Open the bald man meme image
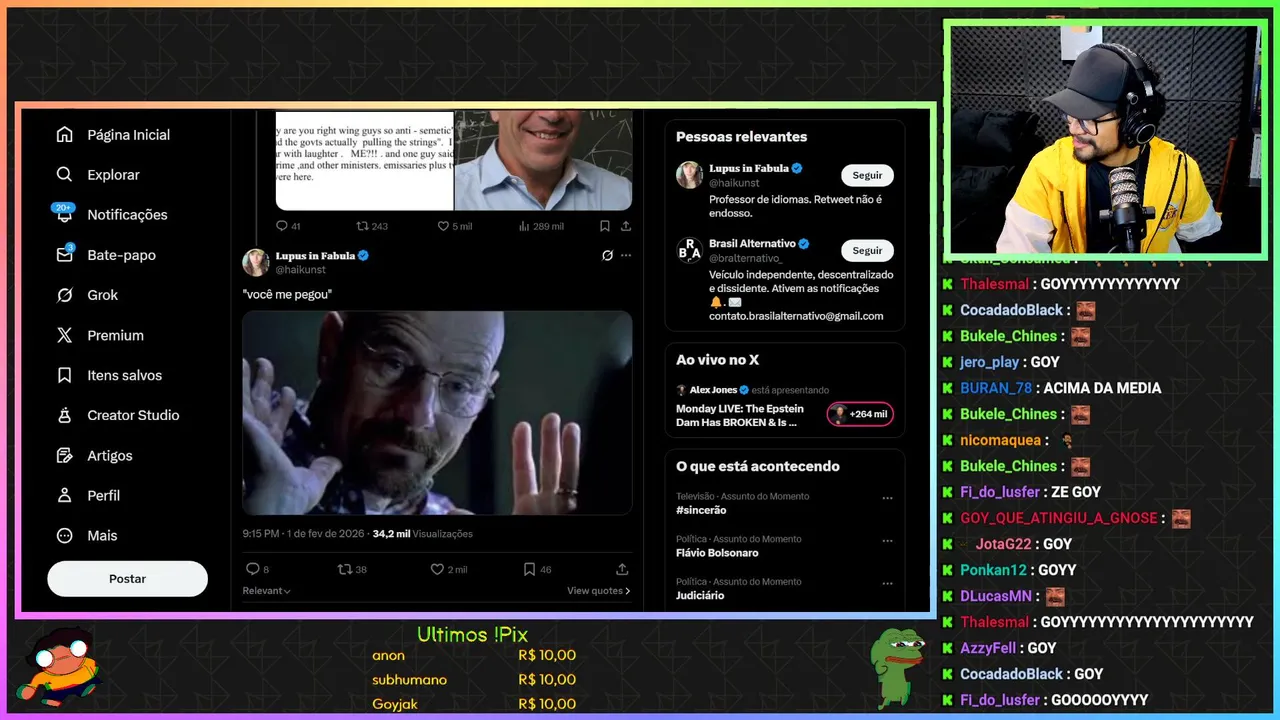 tap(437, 412)
